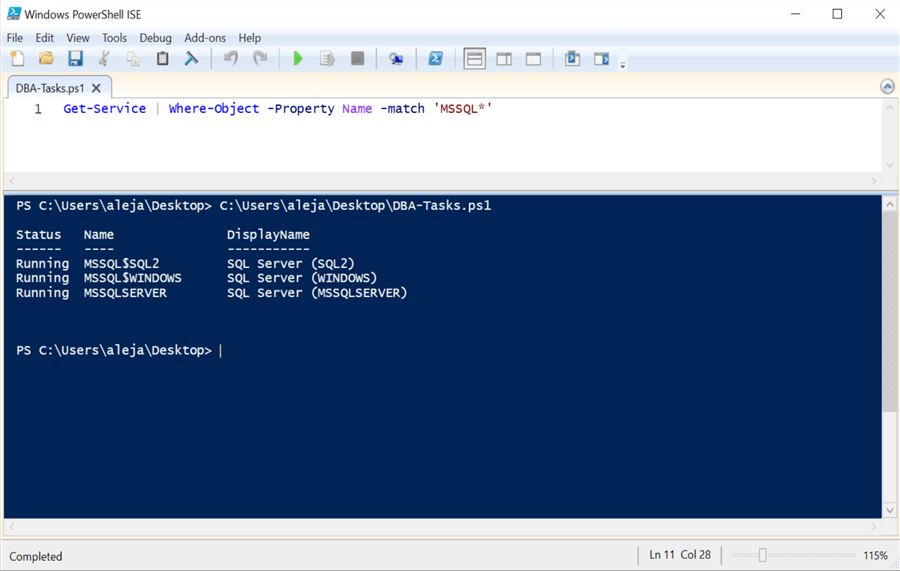This screenshot has height=571, width=900.
Task: Click the MSSQLSERVER service name
Action: click(x=125, y=293)
